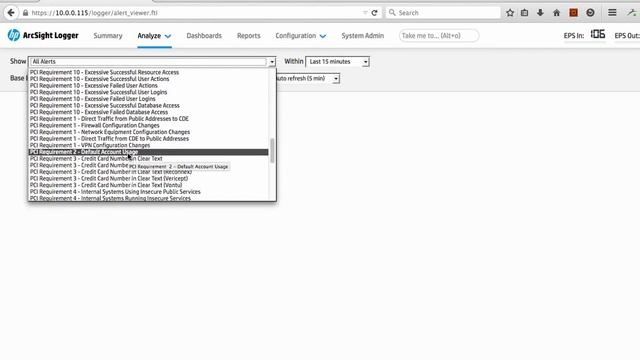Open the Reports tab
The height and width of the screenshot is (360, 640).
tap(249, 36)
